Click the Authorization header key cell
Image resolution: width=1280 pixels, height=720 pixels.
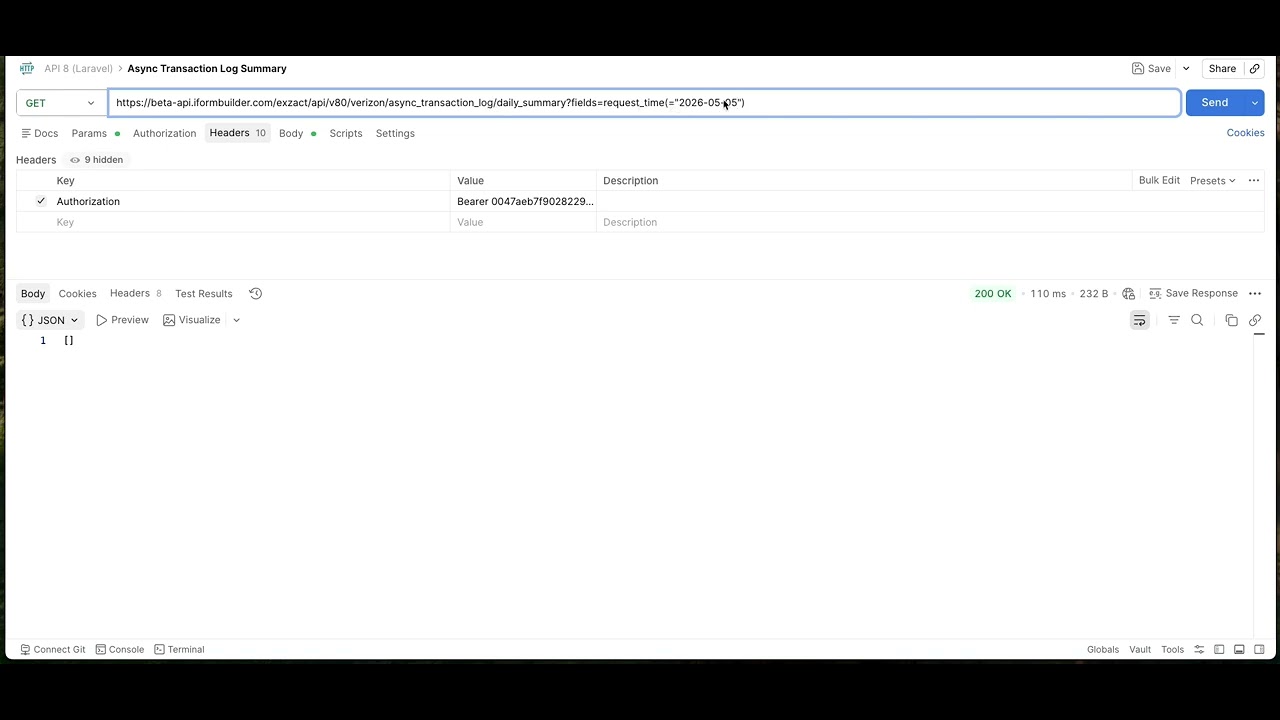click(250, 202)
